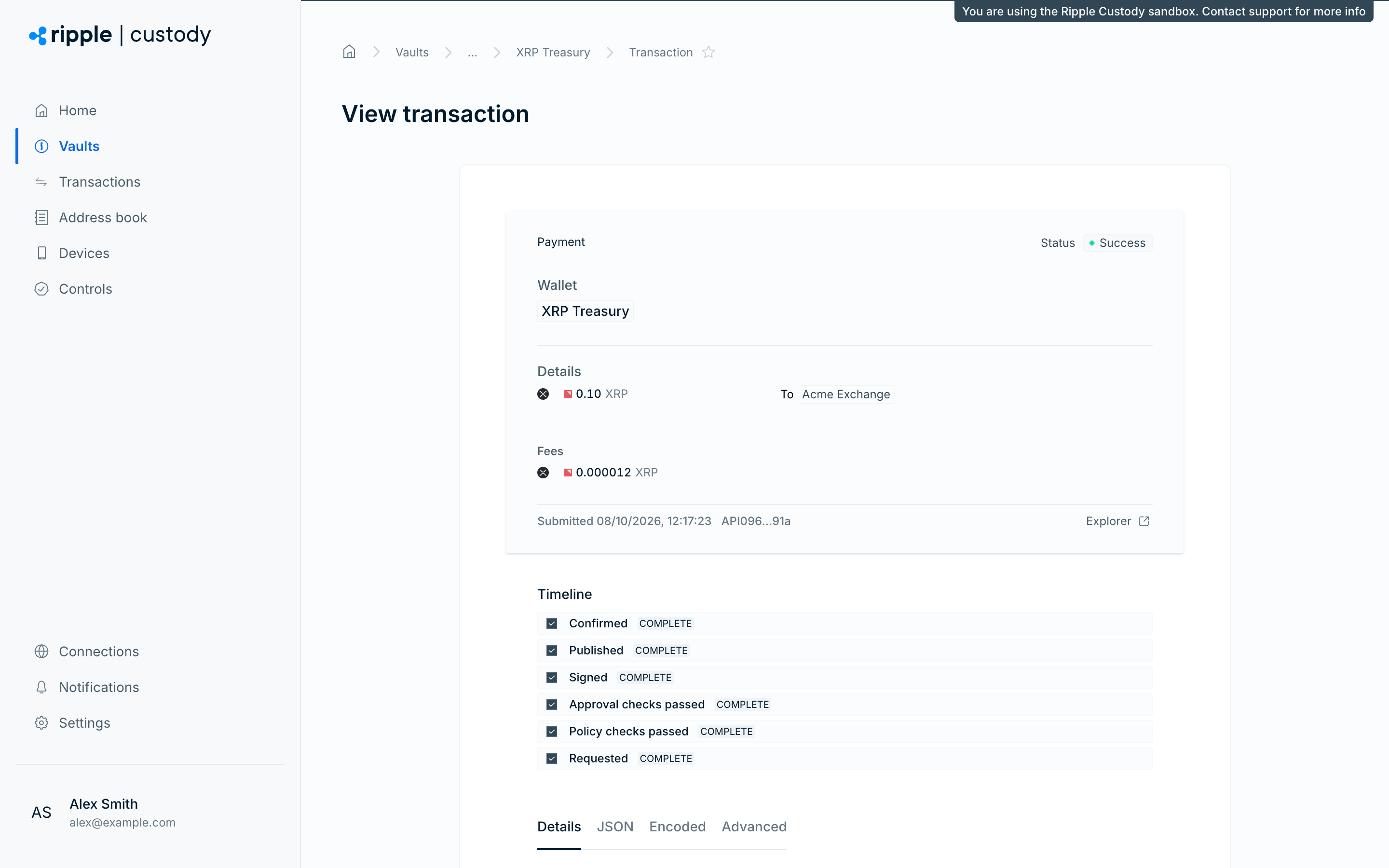Click the XRP coin icon in Details
The width and height of the screenshot is (1389, 868).
[543, 394]
